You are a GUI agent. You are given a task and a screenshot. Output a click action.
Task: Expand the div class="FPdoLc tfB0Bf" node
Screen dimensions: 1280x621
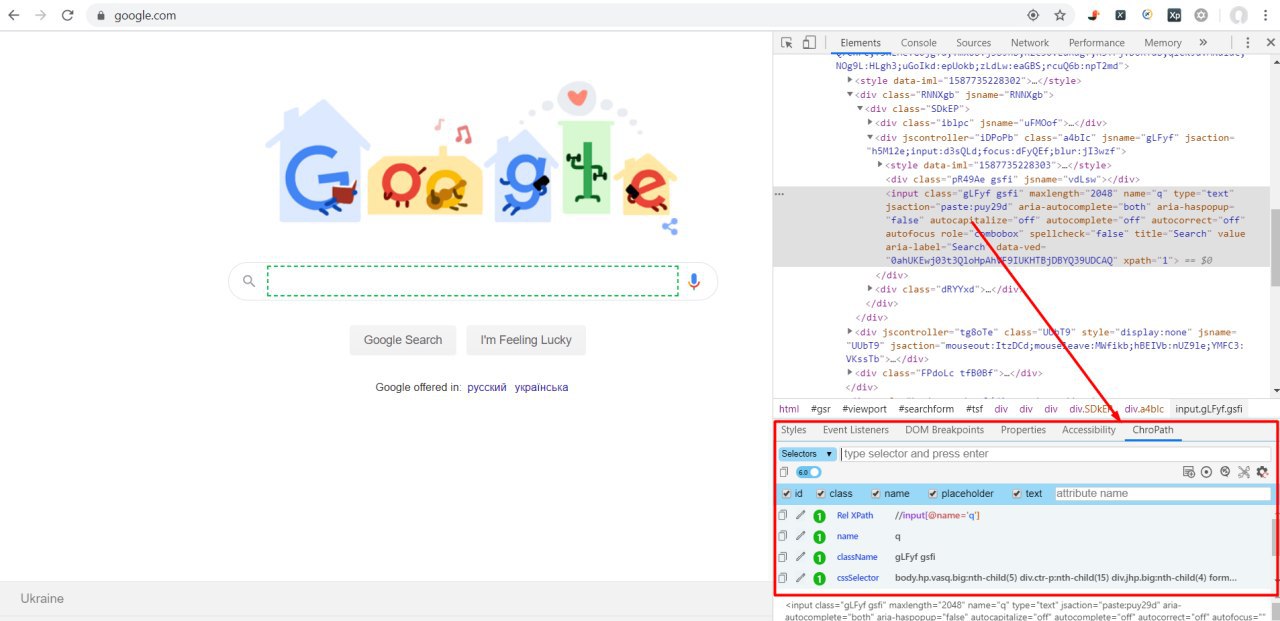[x=850, y=373]
